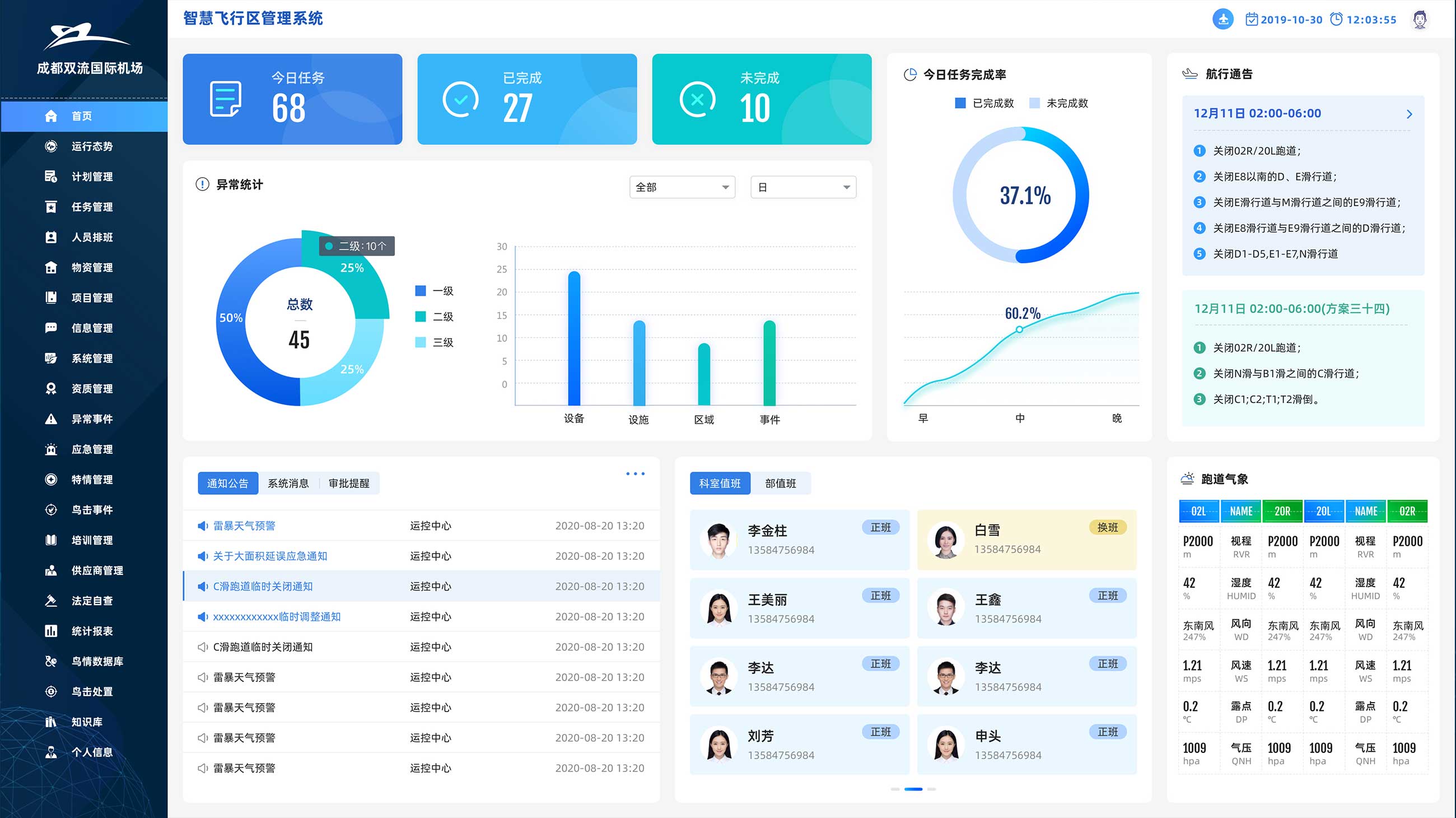Toggle the 未完成数 legend item
Screen dimensions: 1456x818
pos(1058,104)
